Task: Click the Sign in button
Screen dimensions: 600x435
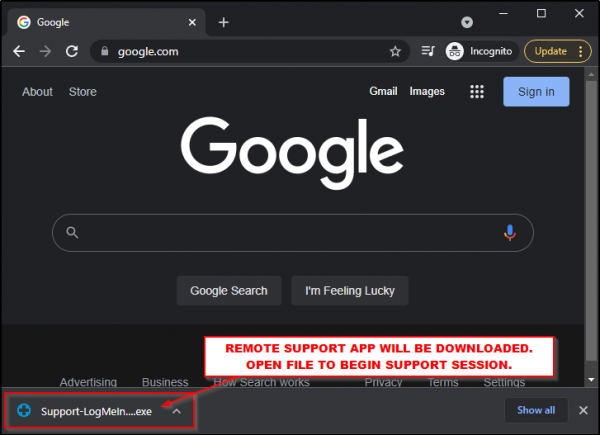Action: 536,92
